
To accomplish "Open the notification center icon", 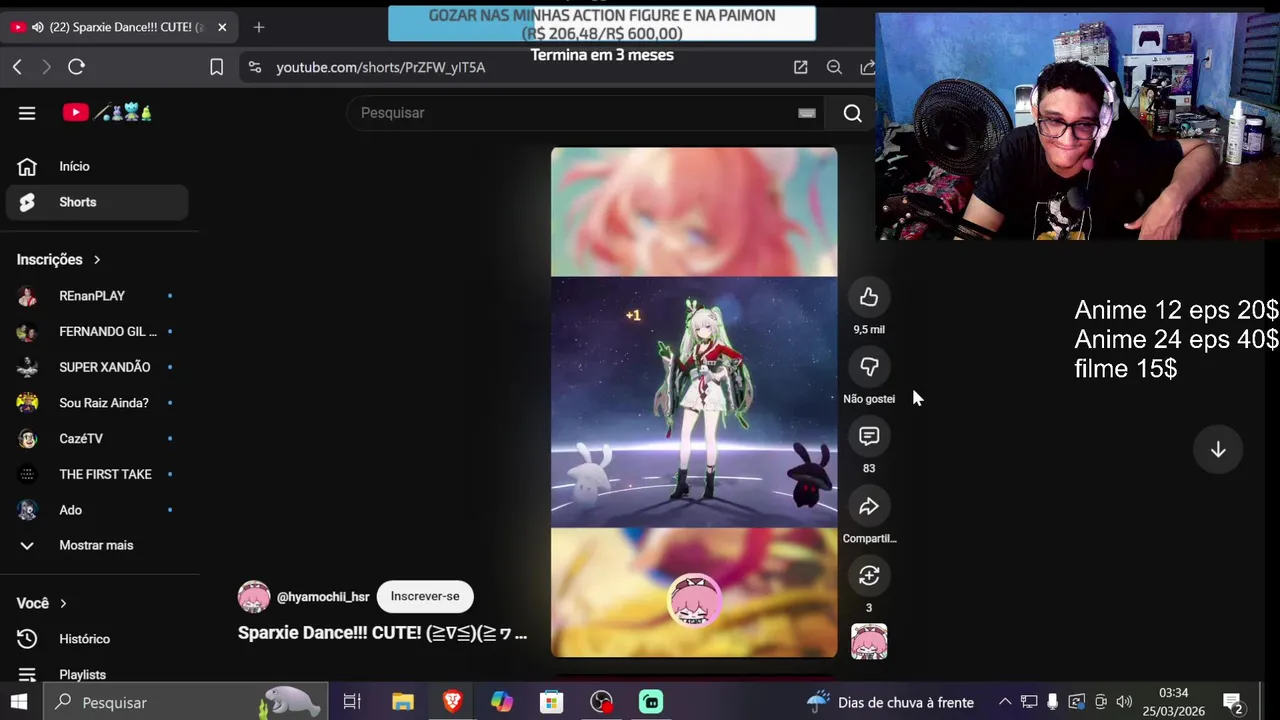I will [x=1232, y=702].
